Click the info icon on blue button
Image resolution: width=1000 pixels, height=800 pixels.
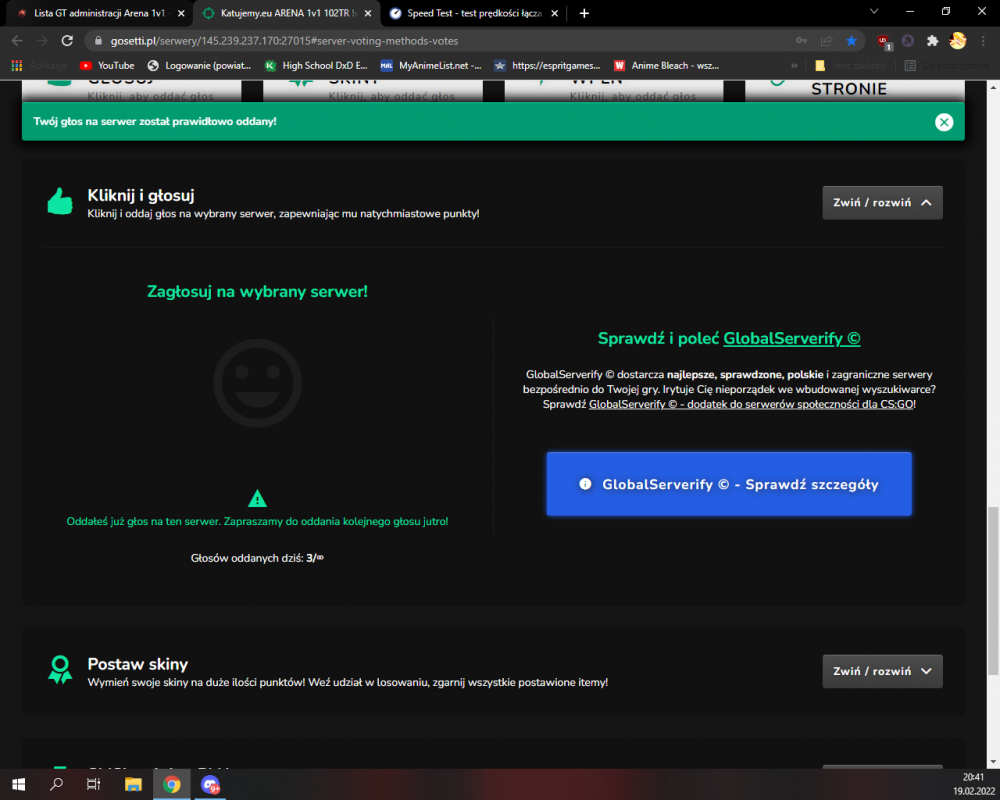pyautogui.click(x=585, y=484)
